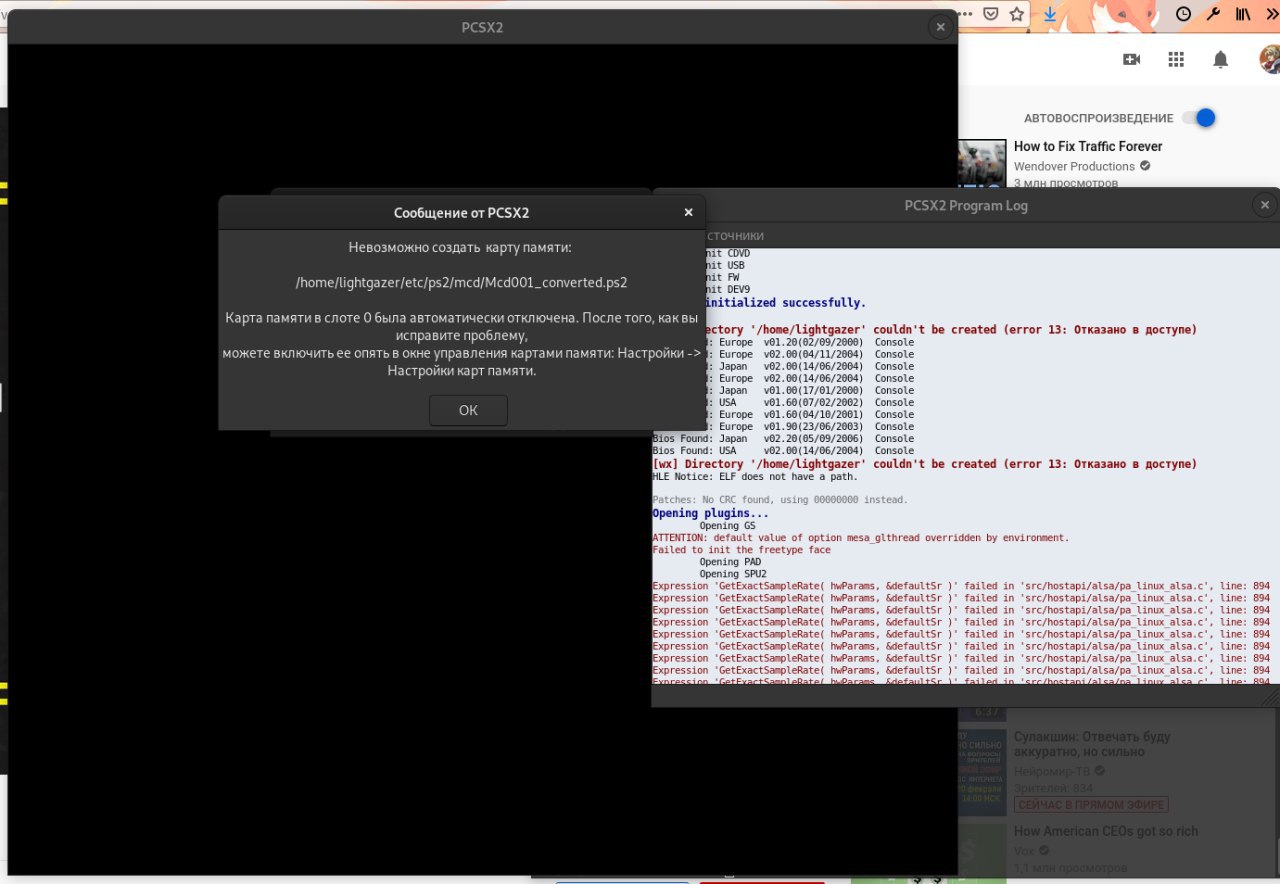
Task: Click the 'Opening GS' log line
Action: [727, 526]
